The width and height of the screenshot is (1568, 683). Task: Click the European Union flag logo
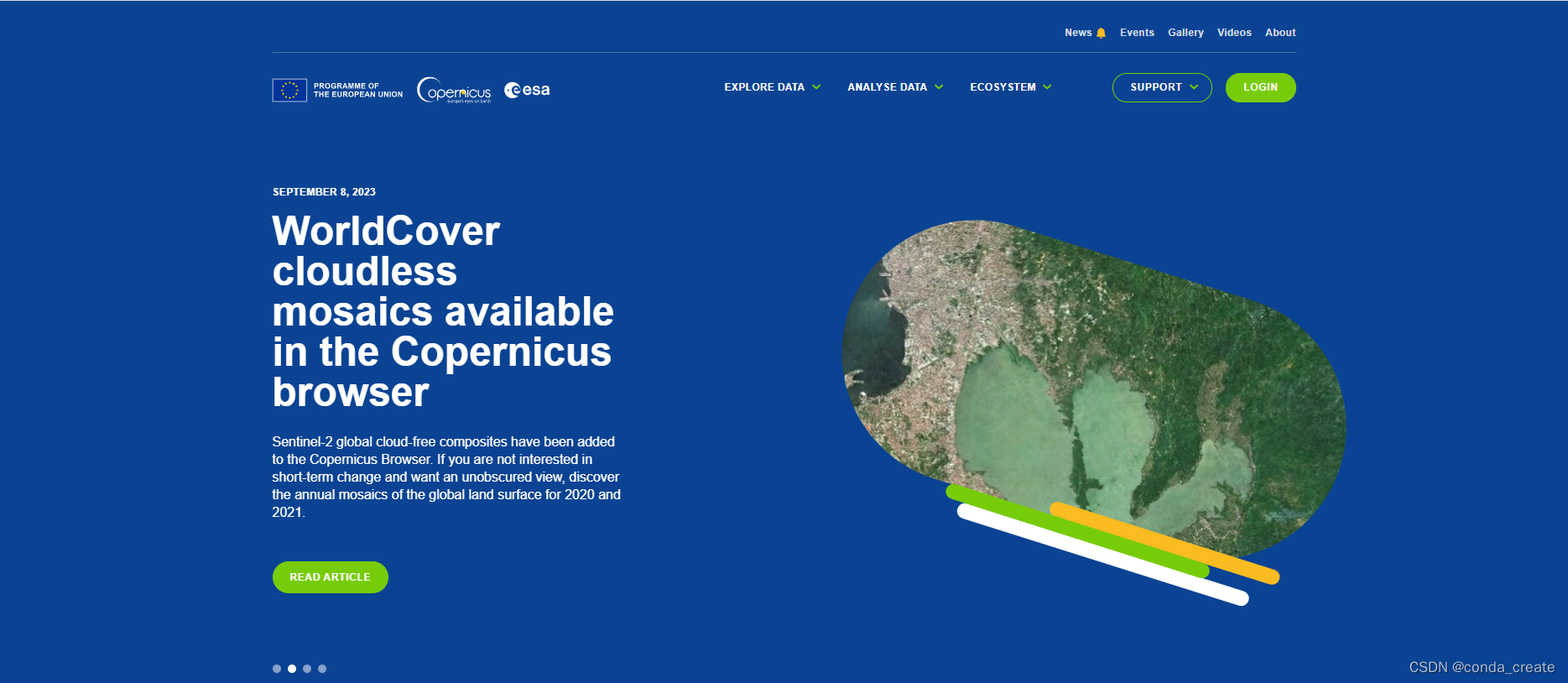click(289, 90)
